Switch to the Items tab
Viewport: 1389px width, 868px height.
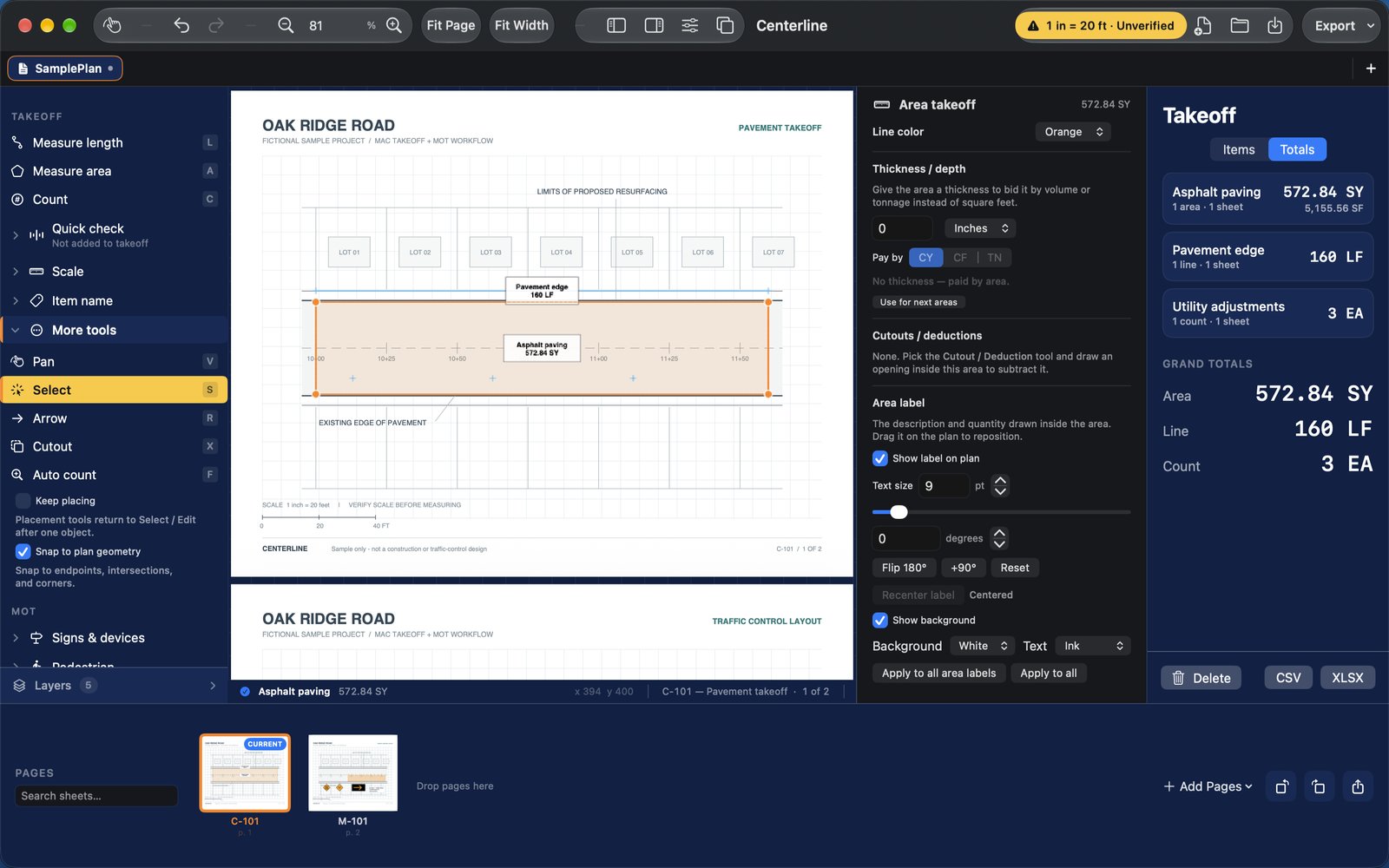tap(1239, 149)
